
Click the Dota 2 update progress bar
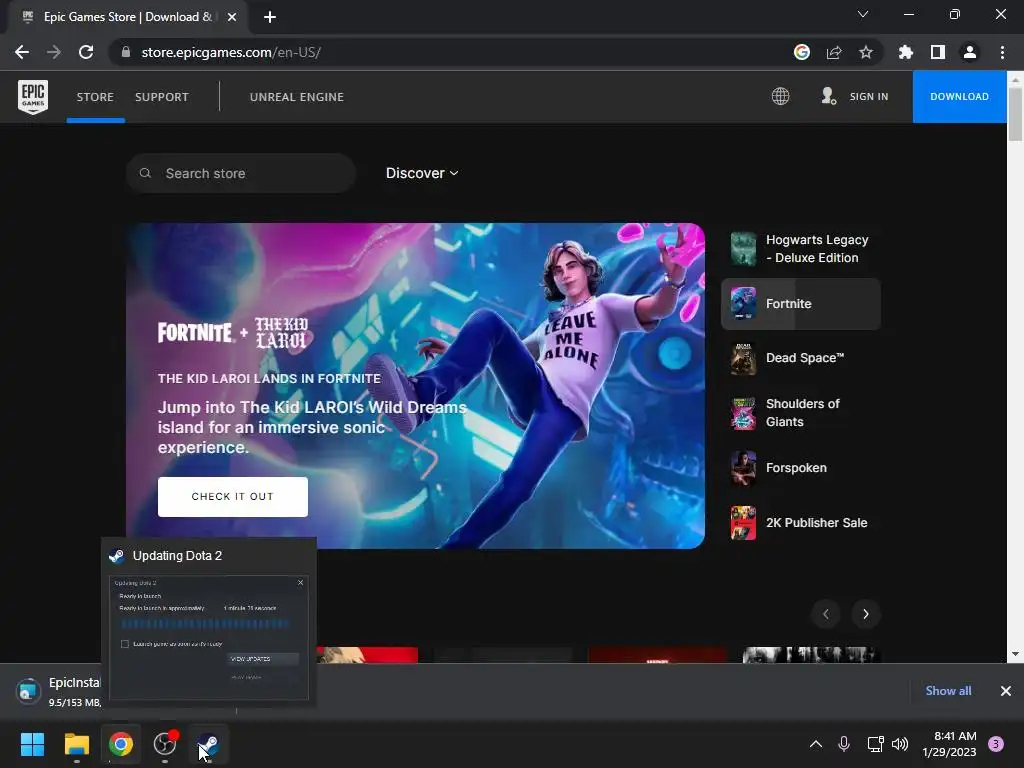204,624
